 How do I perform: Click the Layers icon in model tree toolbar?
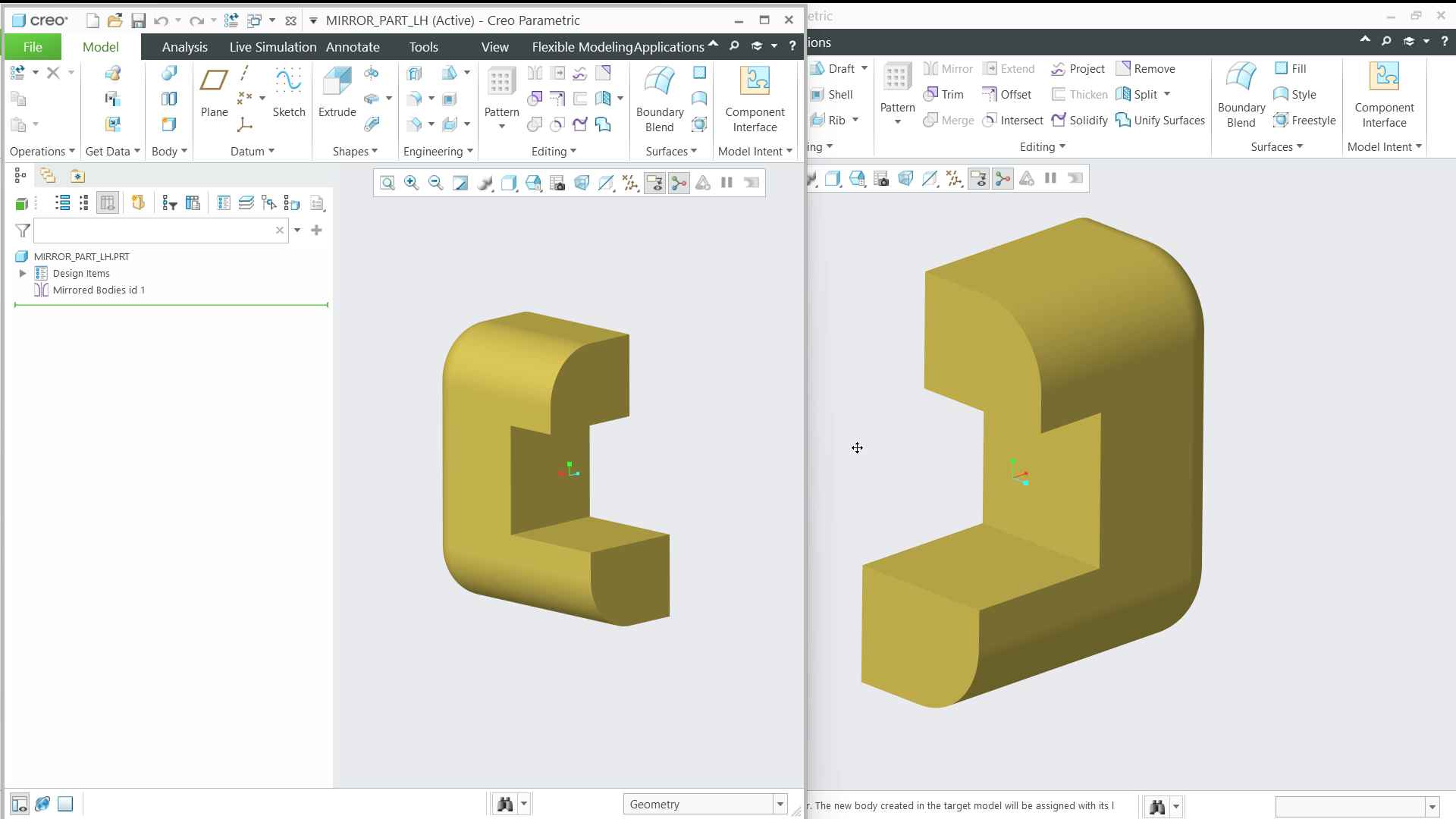click(x=246, y=202)
